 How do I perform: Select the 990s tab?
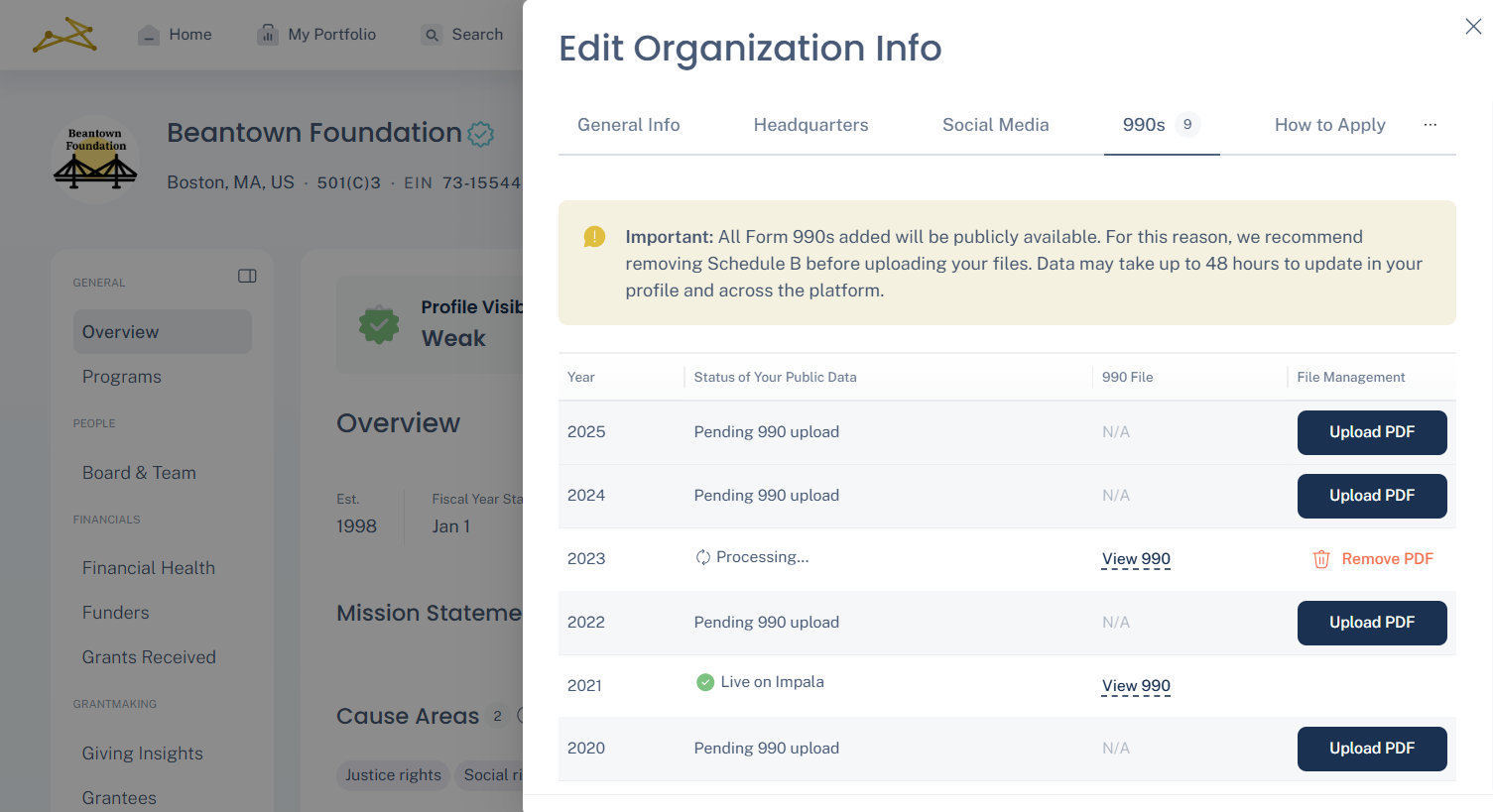tap(1162, 125)
